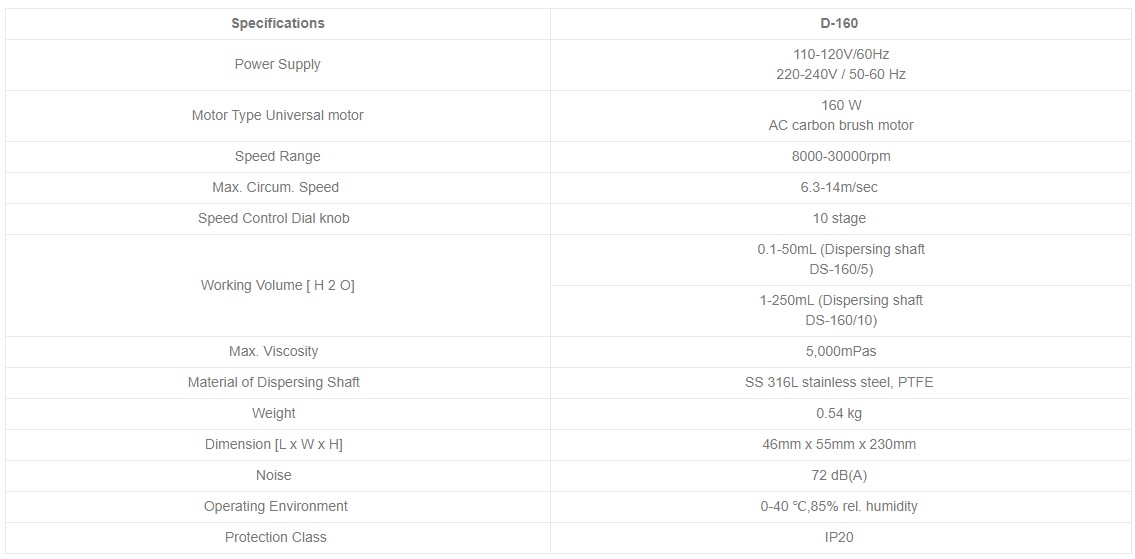The width and height of the screenshot is (1135, 559).
Task: Select the Working Volume [ H 2 O] label
Action: point(277,285)
